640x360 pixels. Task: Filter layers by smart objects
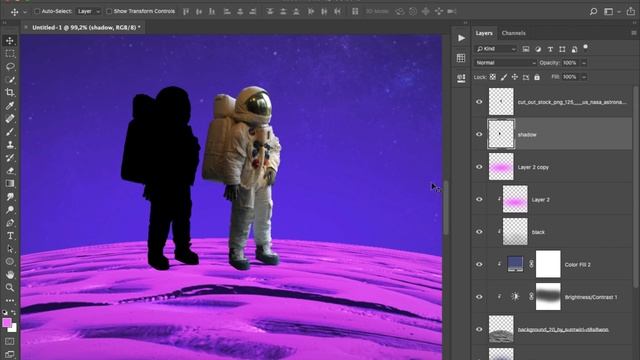(x=574, y=49)
